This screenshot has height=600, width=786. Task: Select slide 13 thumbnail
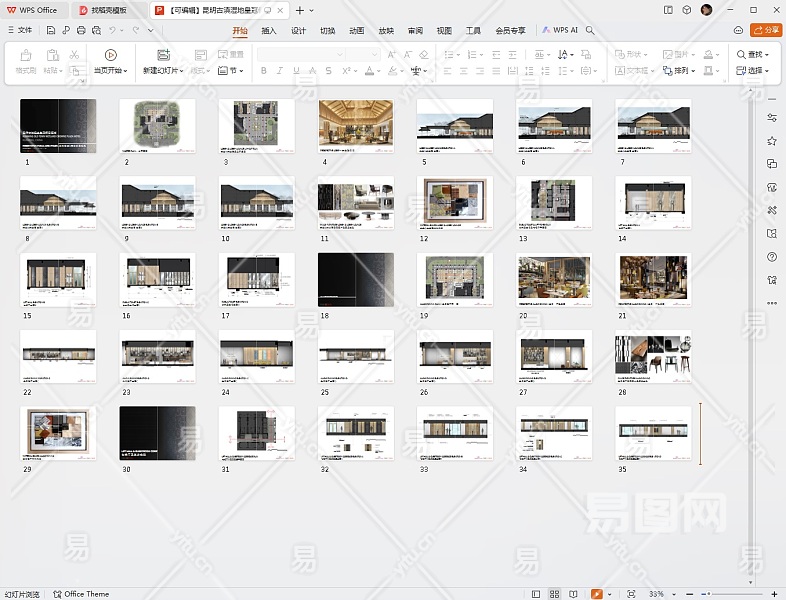click(553, 202)
